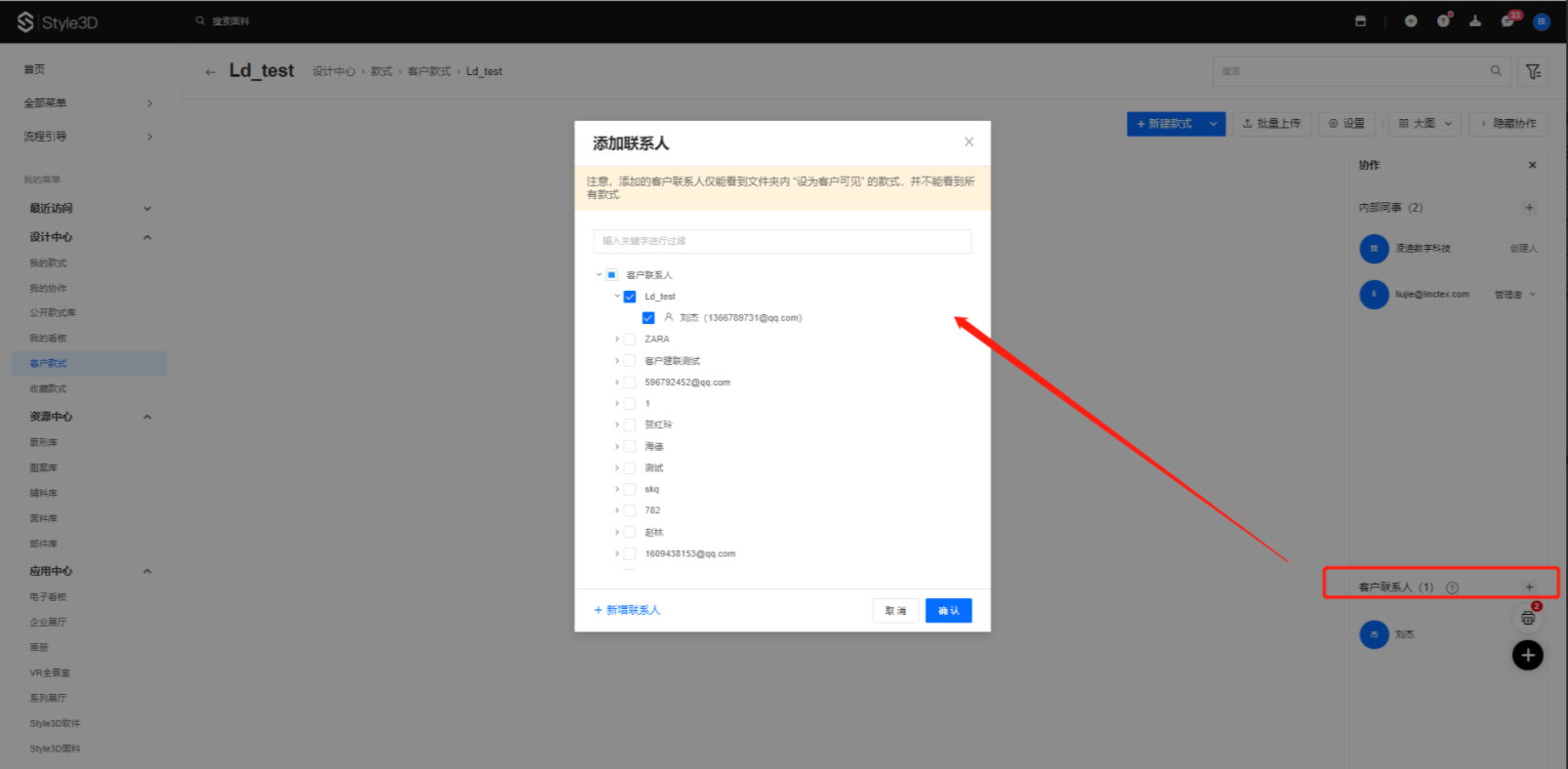Collapse the 客户联系人 root tree node
This screenshot has width=1568, height=769.
(598, 275)
